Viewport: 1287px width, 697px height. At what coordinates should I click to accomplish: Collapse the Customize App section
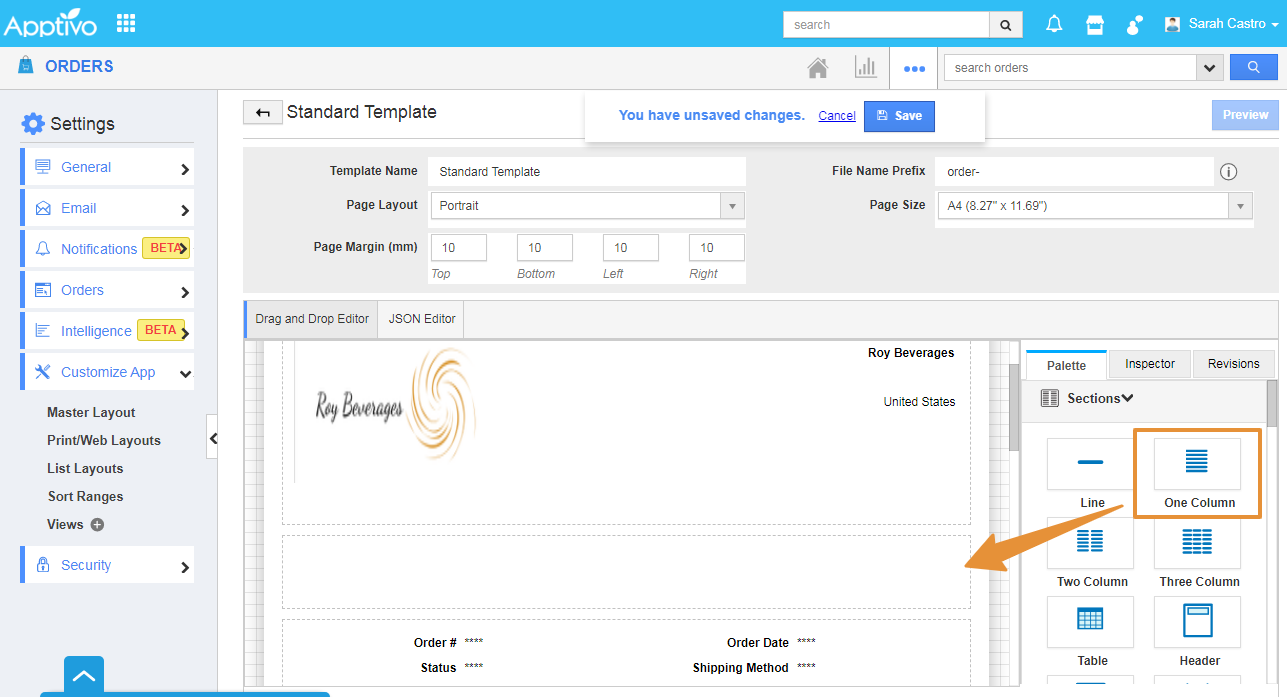[107, 372]
